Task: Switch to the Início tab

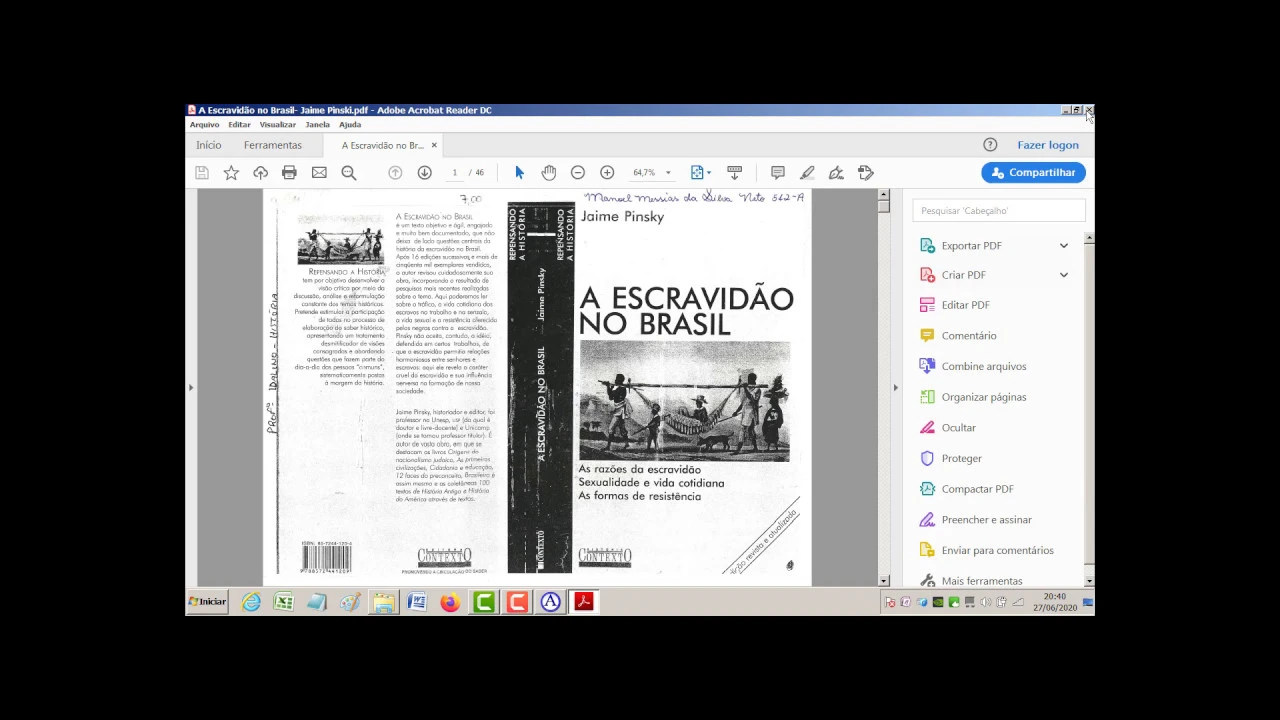Action: pos(209,145)
